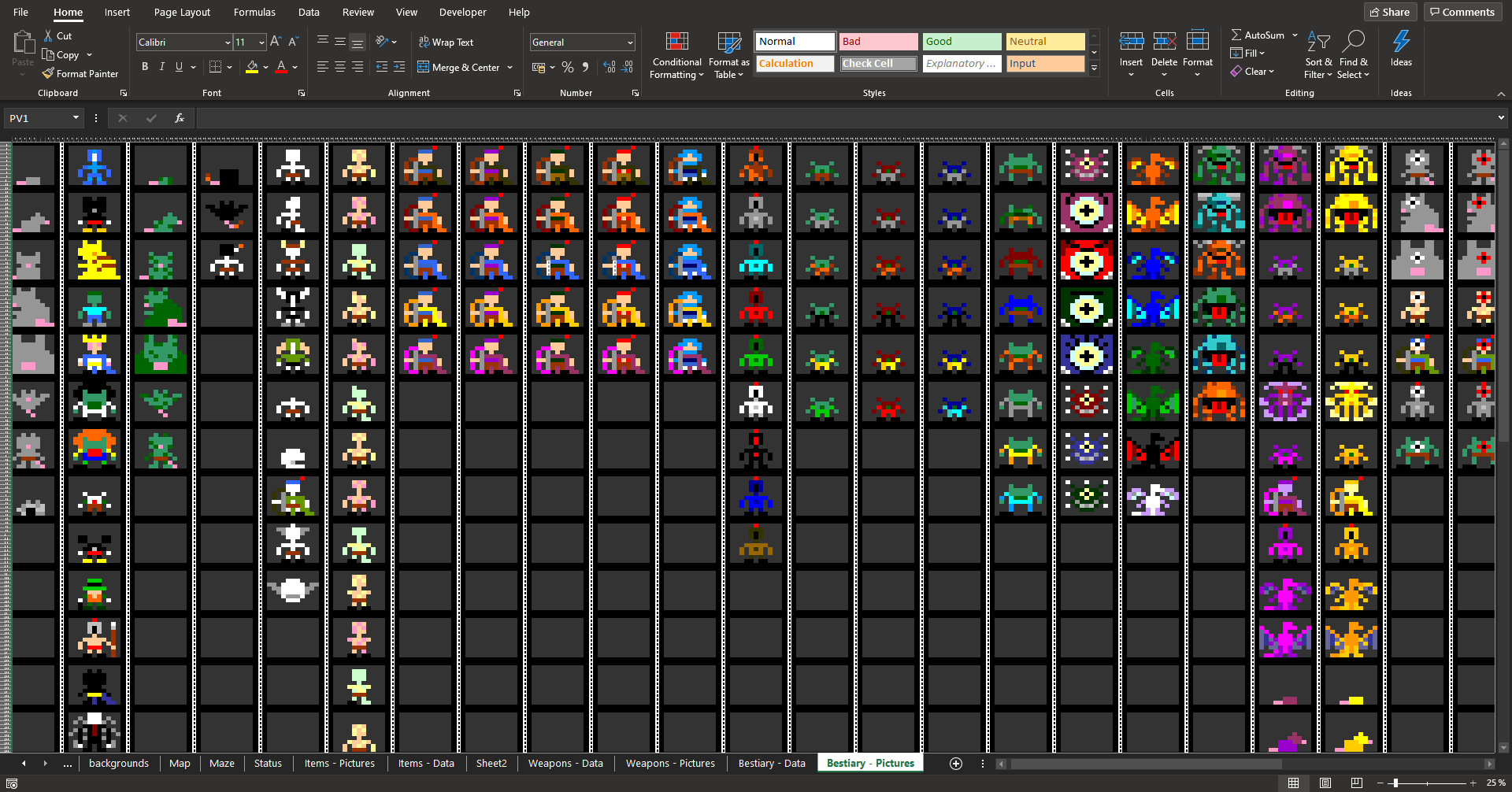Apply the yellow Fill Color
This screenshot has height=792, width=1512.
pos(252,67)
